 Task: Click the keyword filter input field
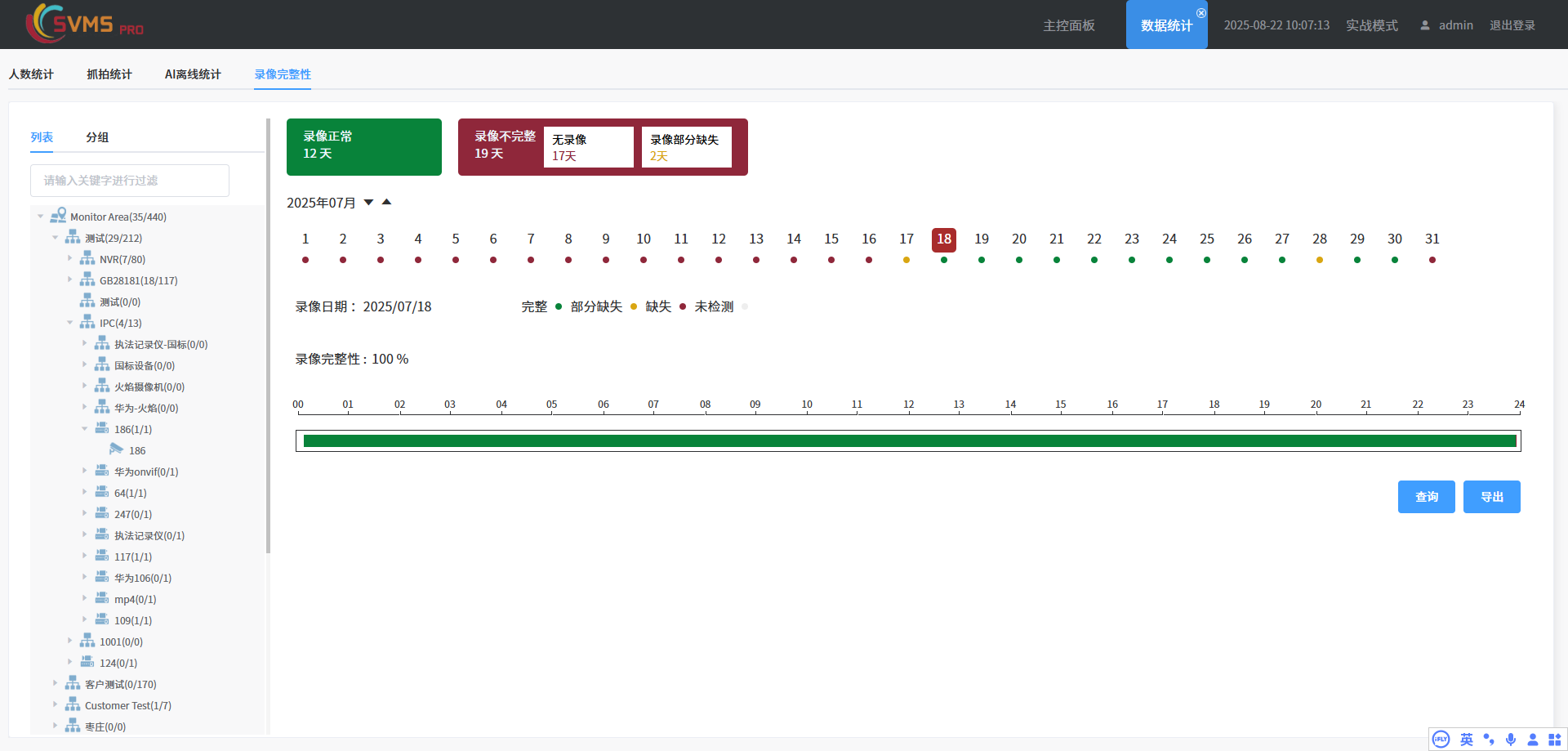[130, 181]
